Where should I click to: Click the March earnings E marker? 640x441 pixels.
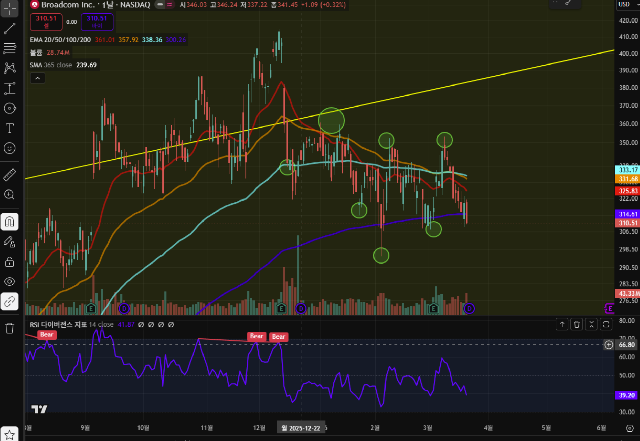[434, 308]
